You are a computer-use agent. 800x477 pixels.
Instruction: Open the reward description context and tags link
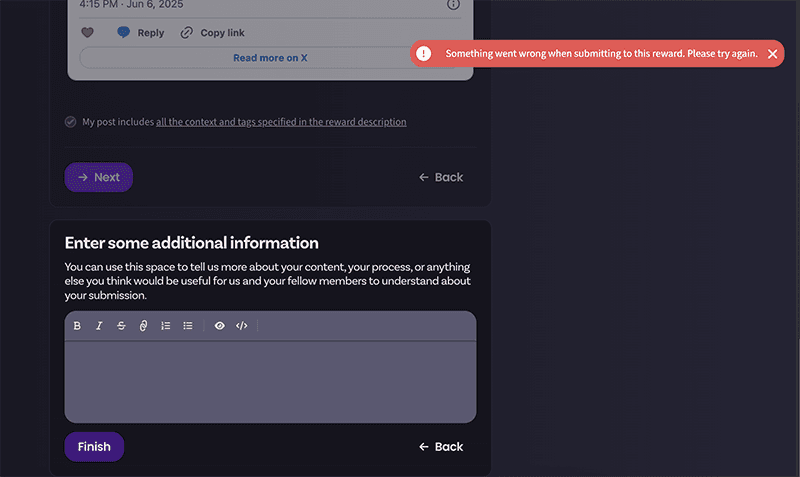(281, 122)
